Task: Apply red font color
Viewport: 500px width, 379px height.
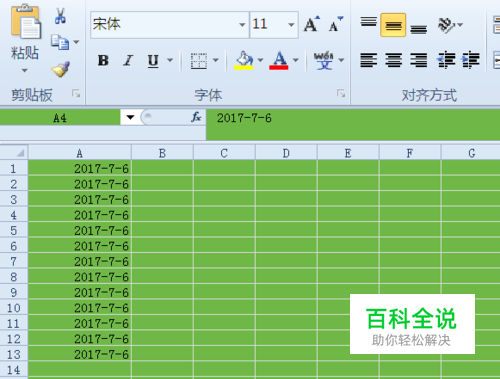Action: (279, 60)
